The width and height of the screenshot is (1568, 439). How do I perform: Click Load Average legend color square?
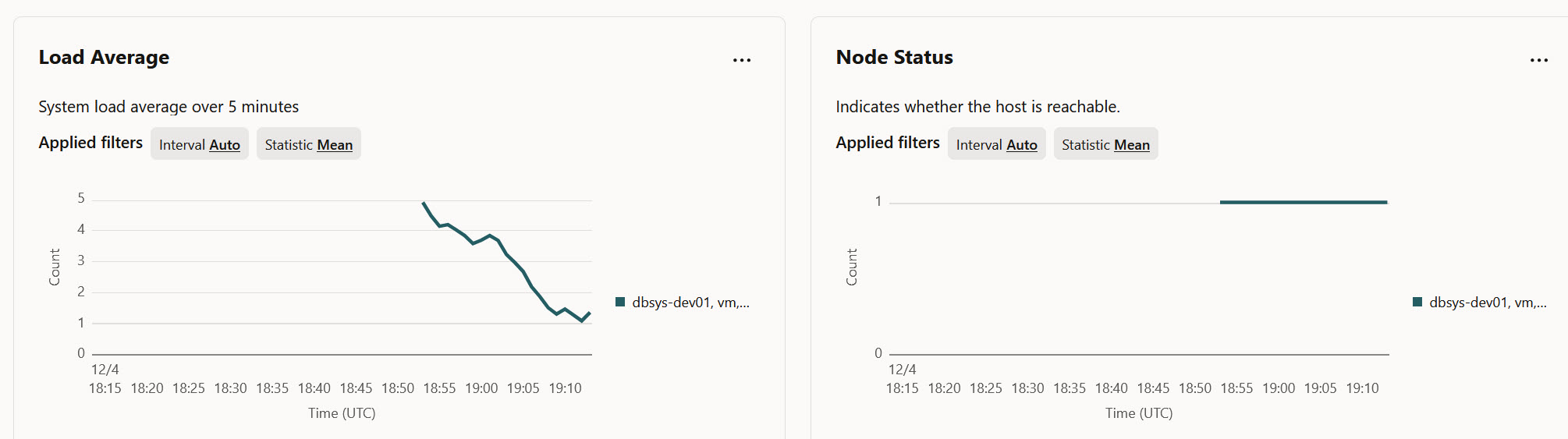[x=620, y=303]
